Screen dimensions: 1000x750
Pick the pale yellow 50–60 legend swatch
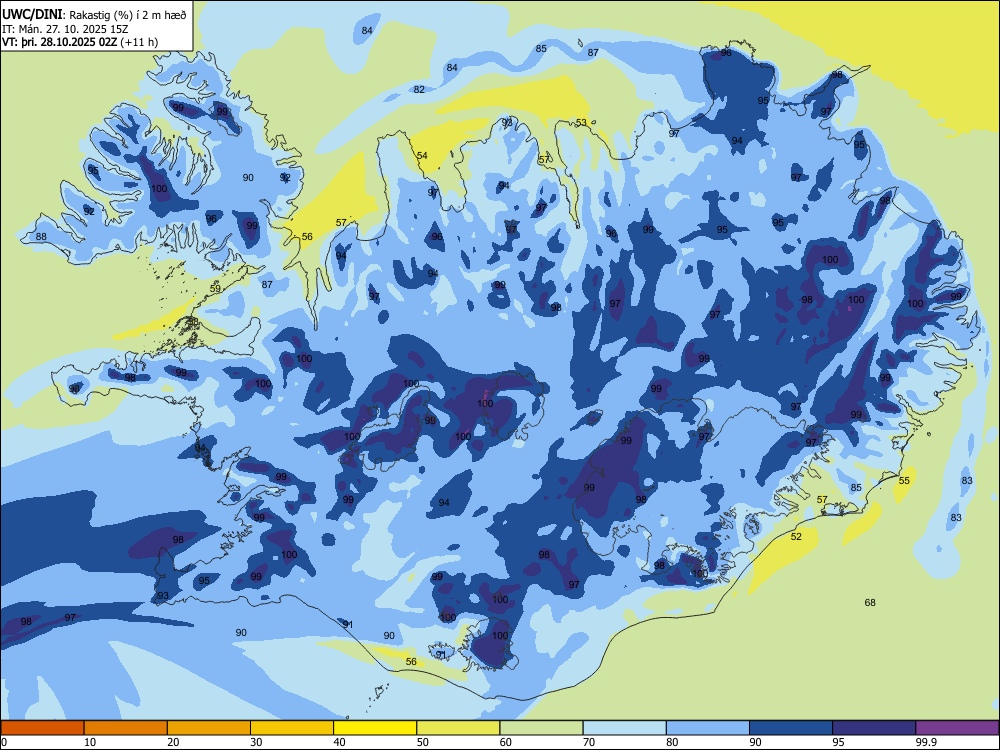(459, 728)
